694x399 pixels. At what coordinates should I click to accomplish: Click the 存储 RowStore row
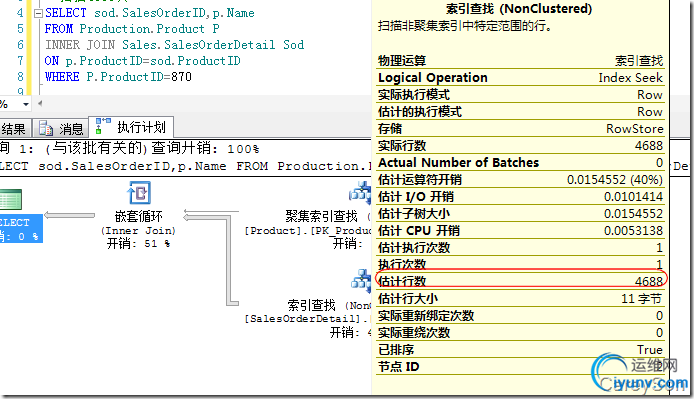(520, 128)
